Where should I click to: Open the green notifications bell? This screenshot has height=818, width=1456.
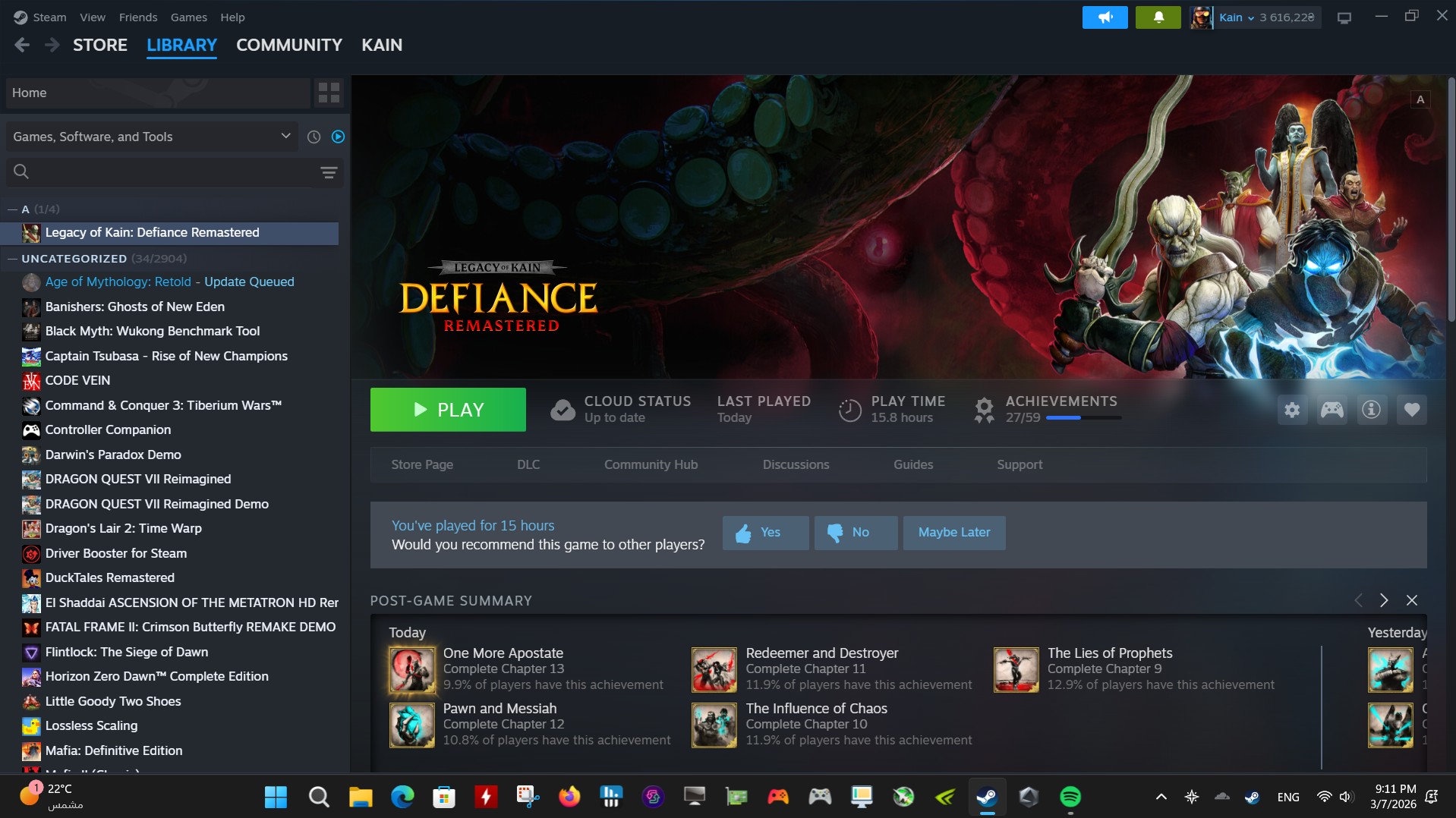[x=1158, y=17]
